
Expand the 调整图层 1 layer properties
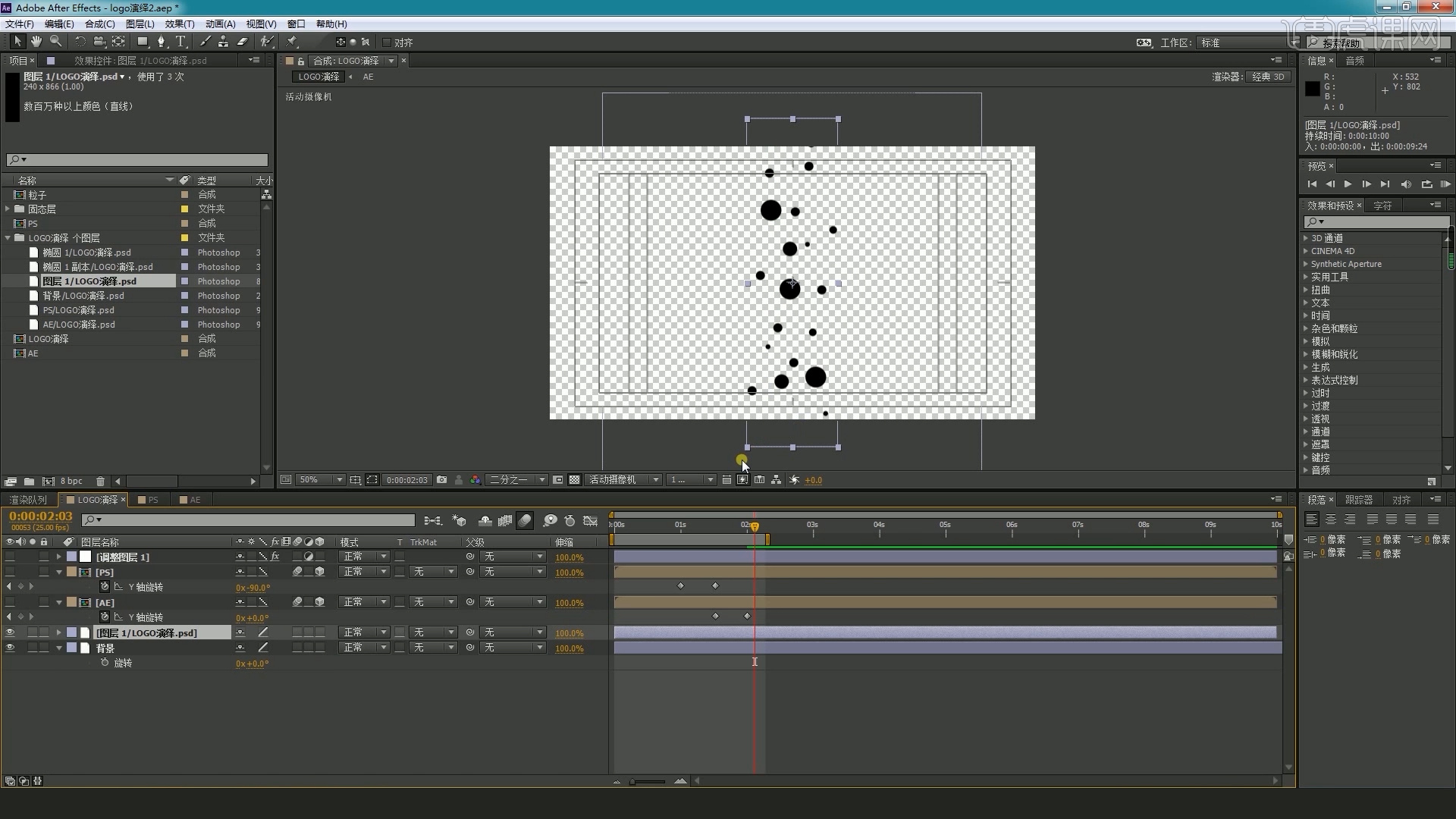pyautogui.click(x=58, y=557)
